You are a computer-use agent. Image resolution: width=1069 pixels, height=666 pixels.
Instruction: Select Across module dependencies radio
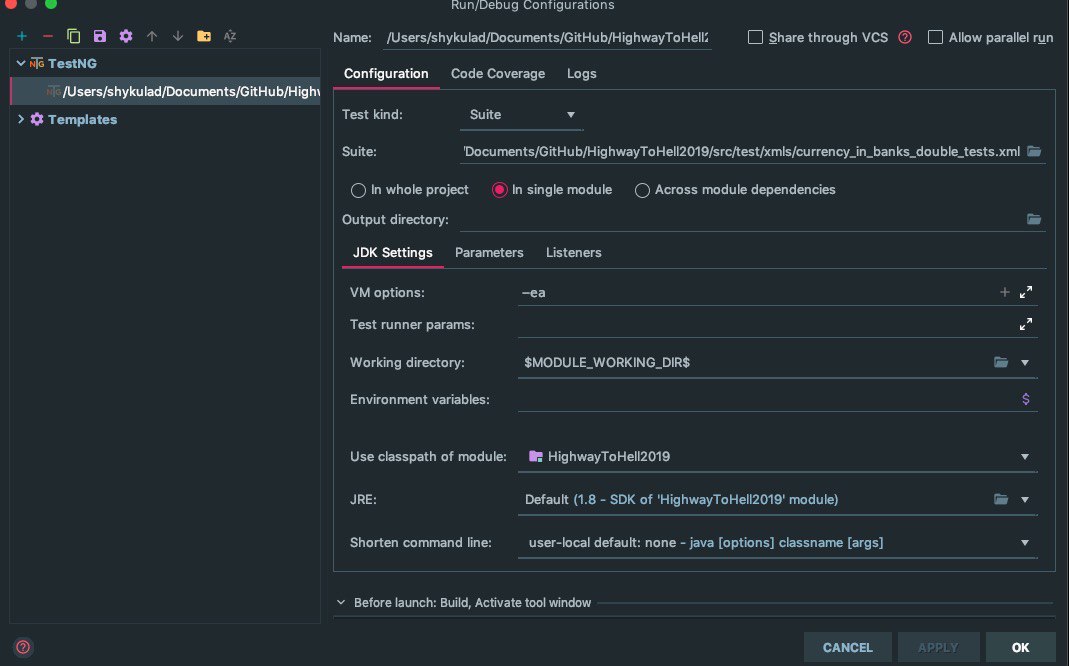coord(642,190)
